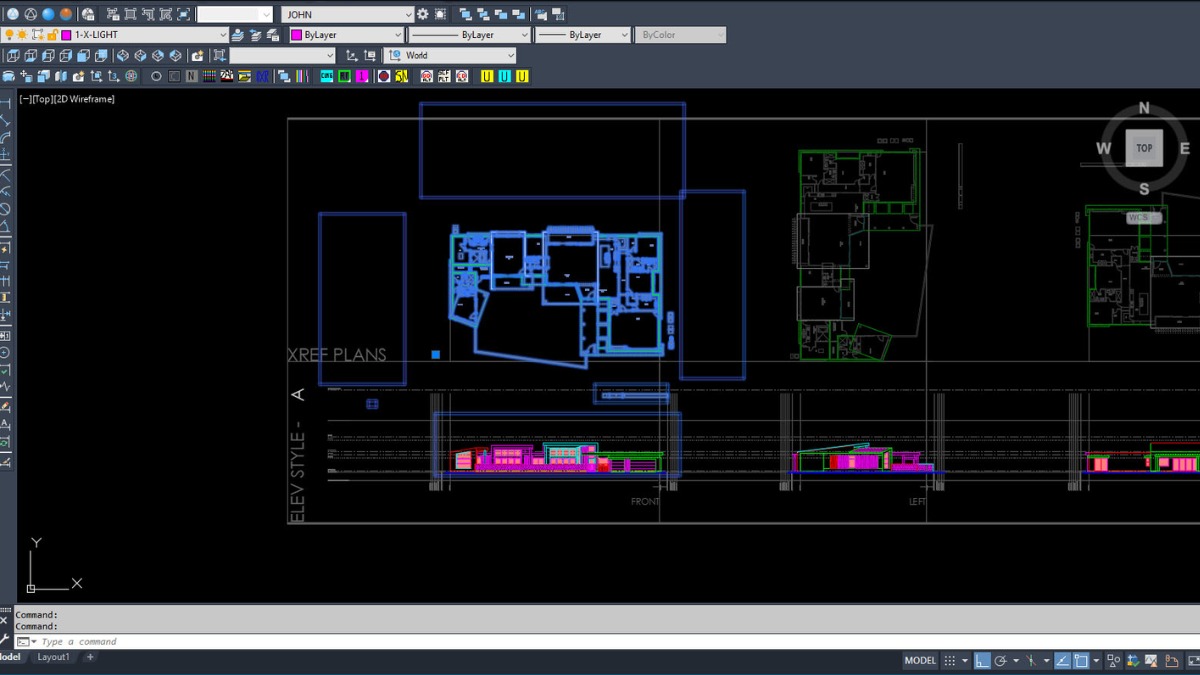Click the Layer Previous icon
The width and height of the screenshot is (1200, 675).
click(255, 34)
